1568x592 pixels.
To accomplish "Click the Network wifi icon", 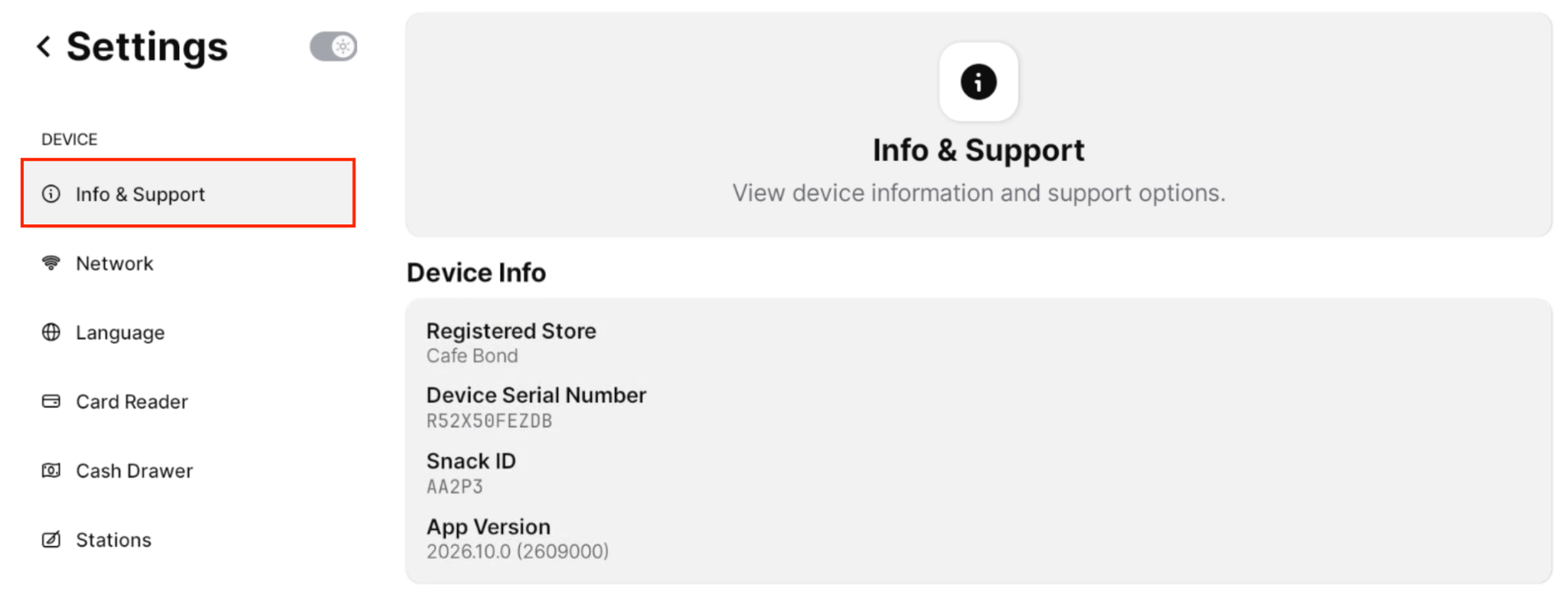I will pos(51,263).
